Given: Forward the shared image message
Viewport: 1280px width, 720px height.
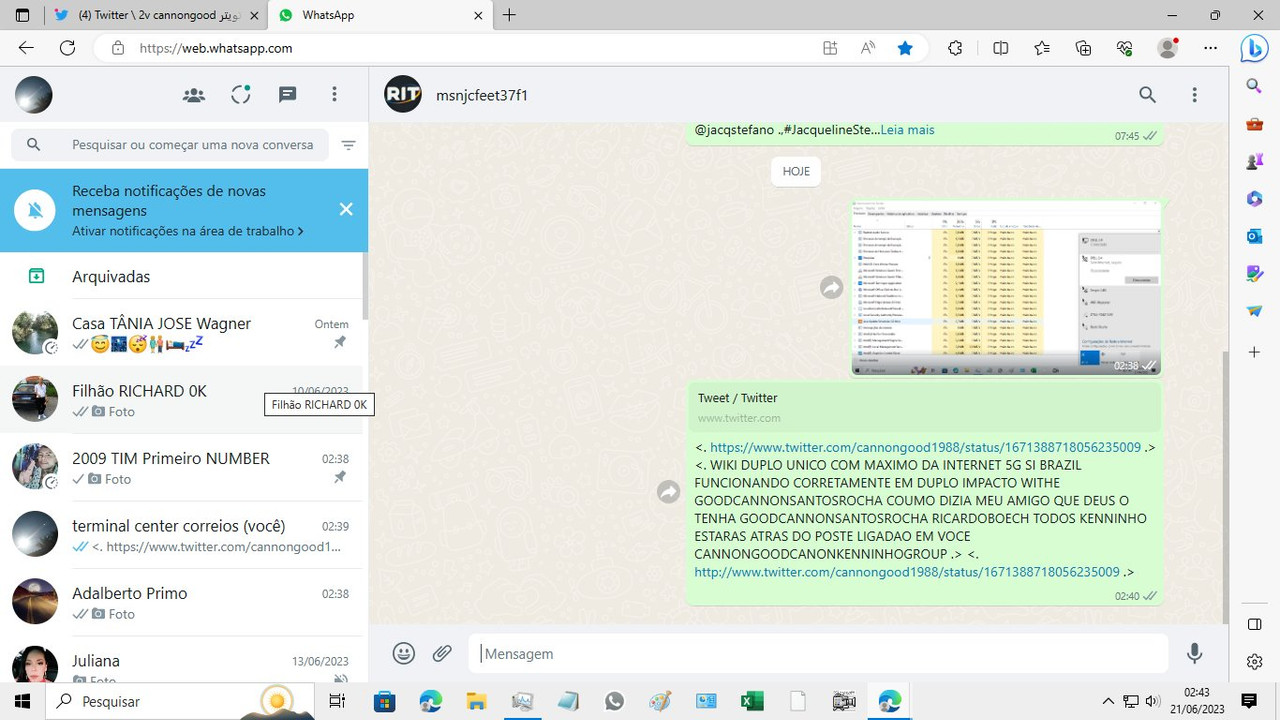Looking at the screenshot, I should coord(832,288).
